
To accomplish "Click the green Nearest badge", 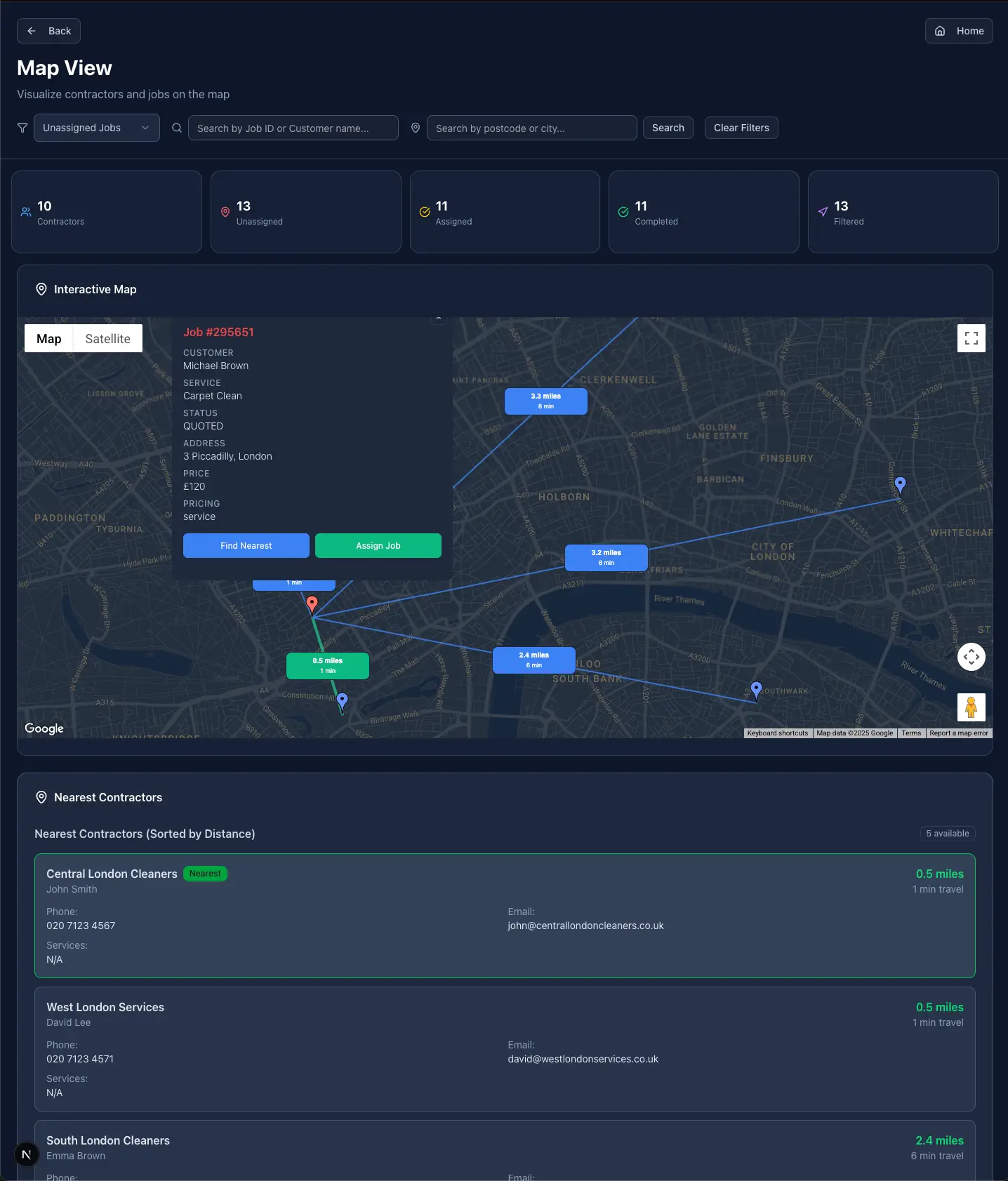I will 205,874.
